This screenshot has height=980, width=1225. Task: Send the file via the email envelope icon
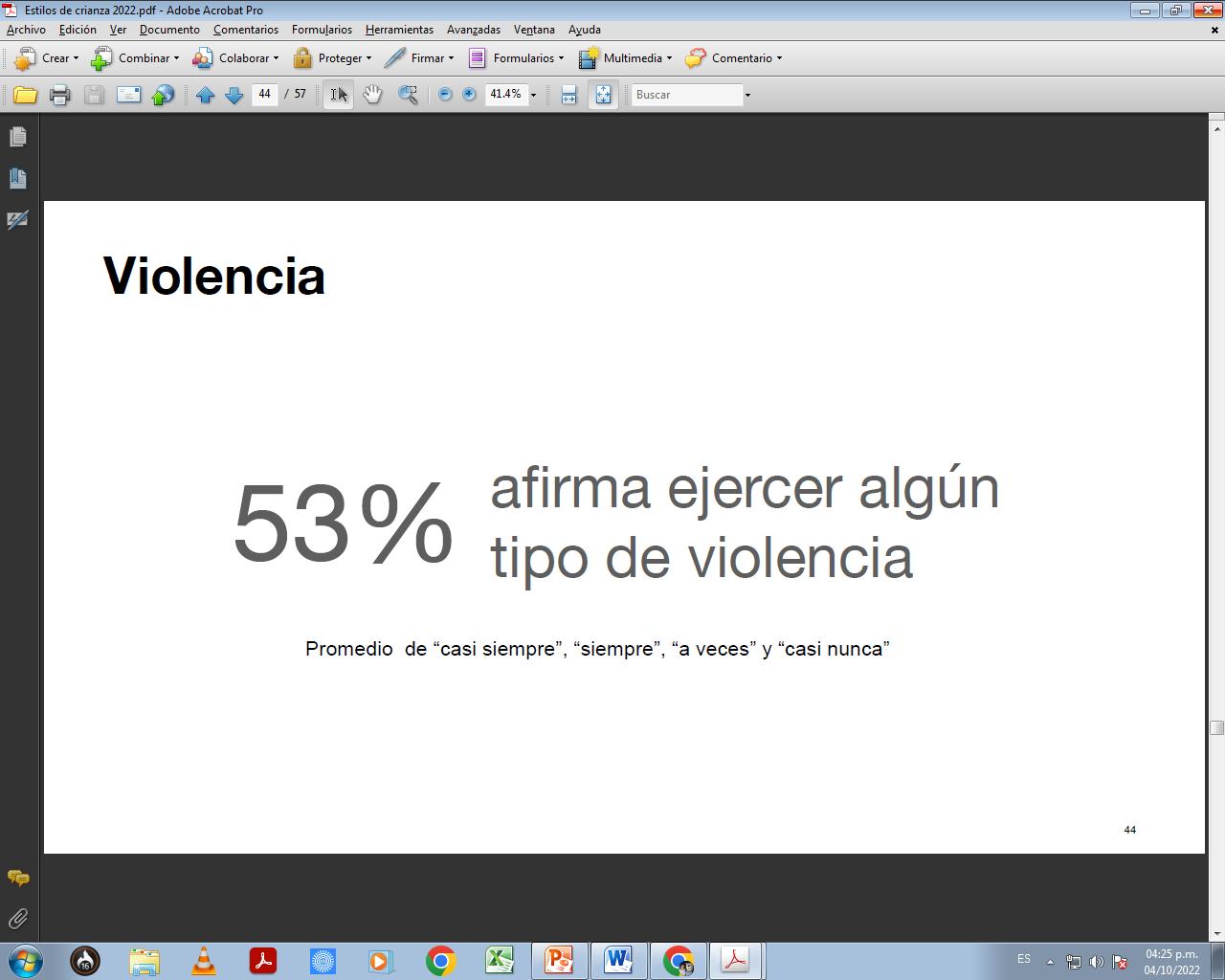[x=128, y=95]
